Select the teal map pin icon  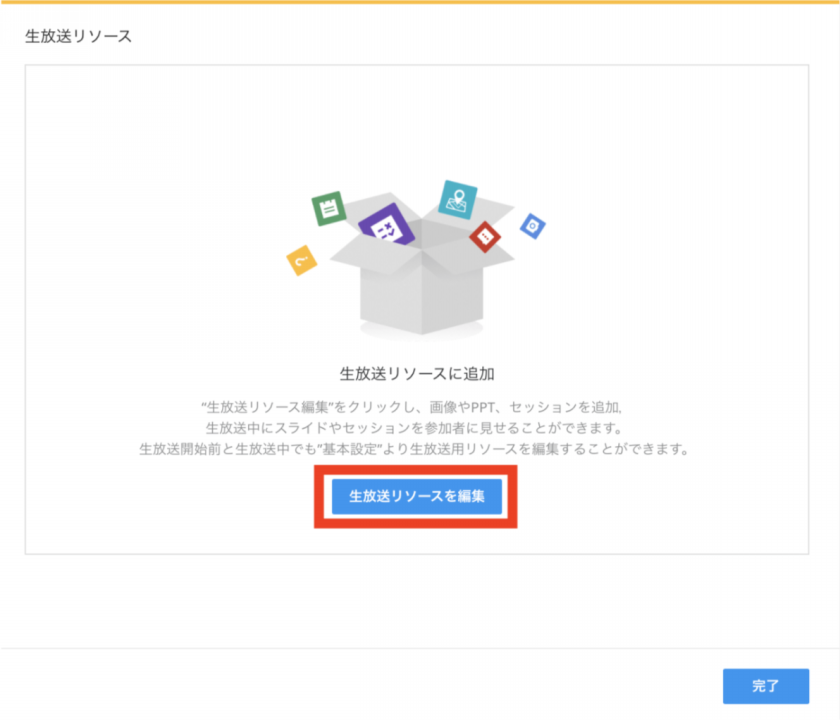pos(458,200)
